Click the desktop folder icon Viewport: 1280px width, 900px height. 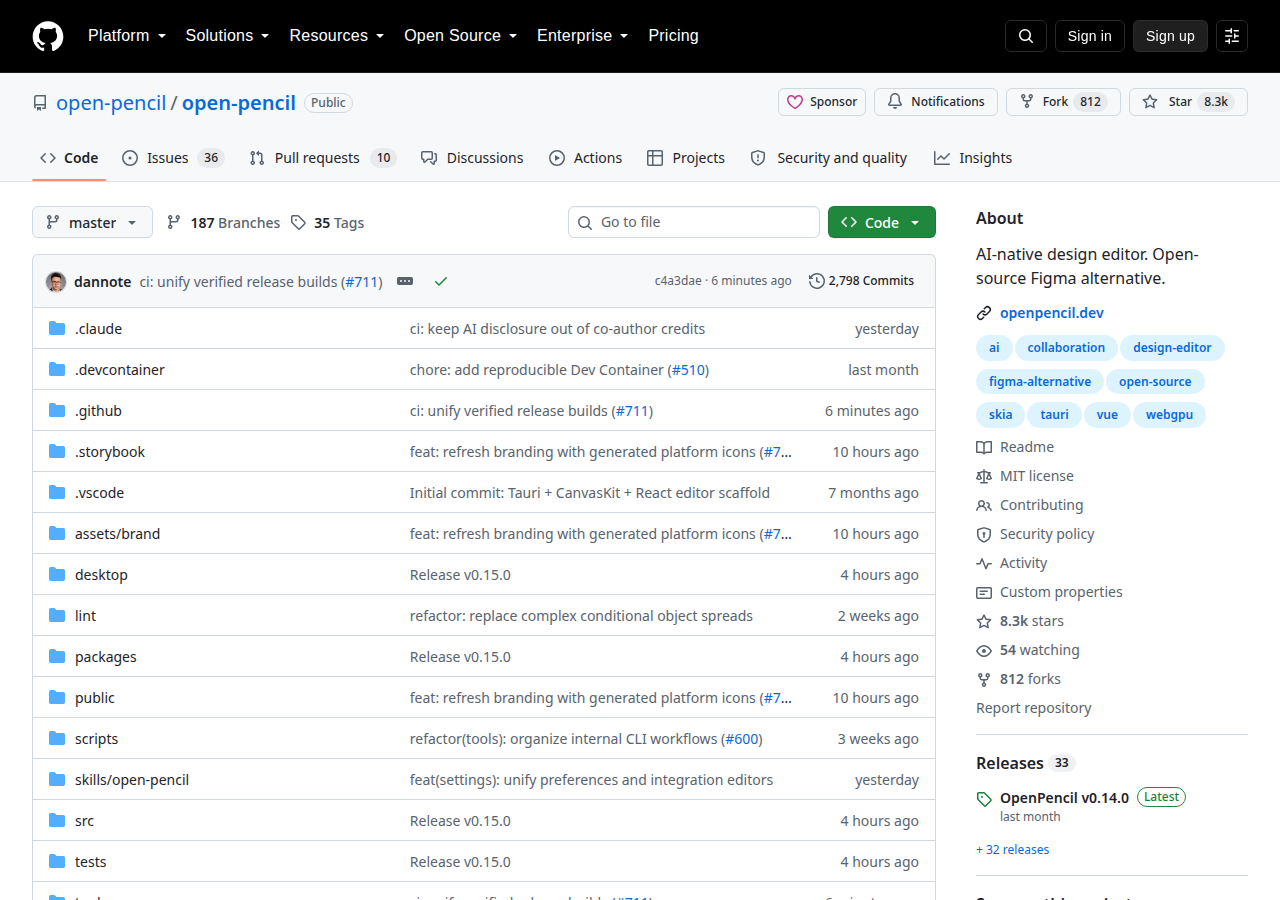point(57,575)
